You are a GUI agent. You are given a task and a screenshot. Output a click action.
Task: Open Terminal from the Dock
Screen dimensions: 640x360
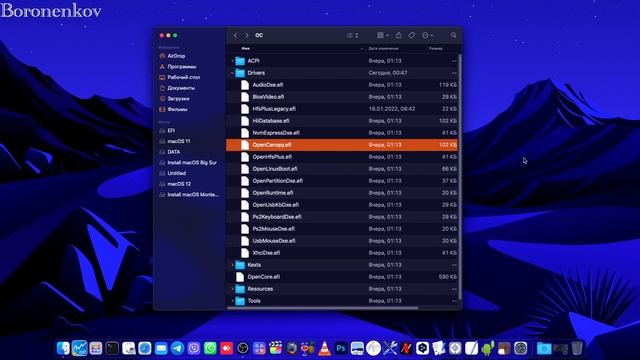112,348
